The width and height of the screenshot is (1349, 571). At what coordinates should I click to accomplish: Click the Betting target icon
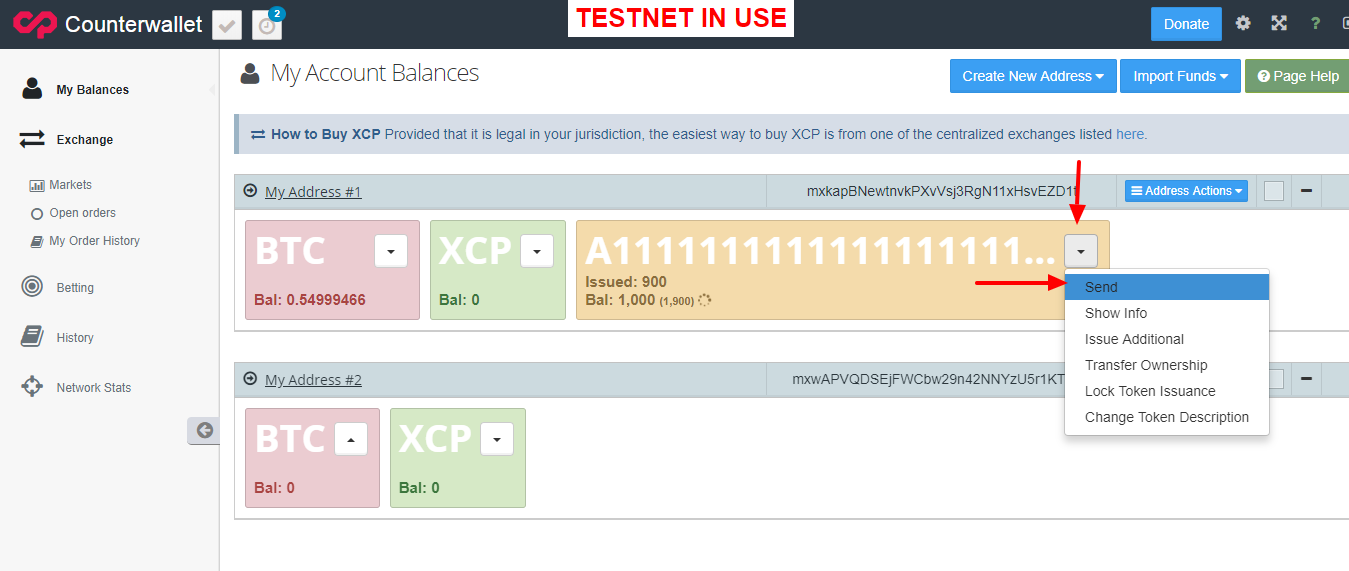(x=32, y=287)
